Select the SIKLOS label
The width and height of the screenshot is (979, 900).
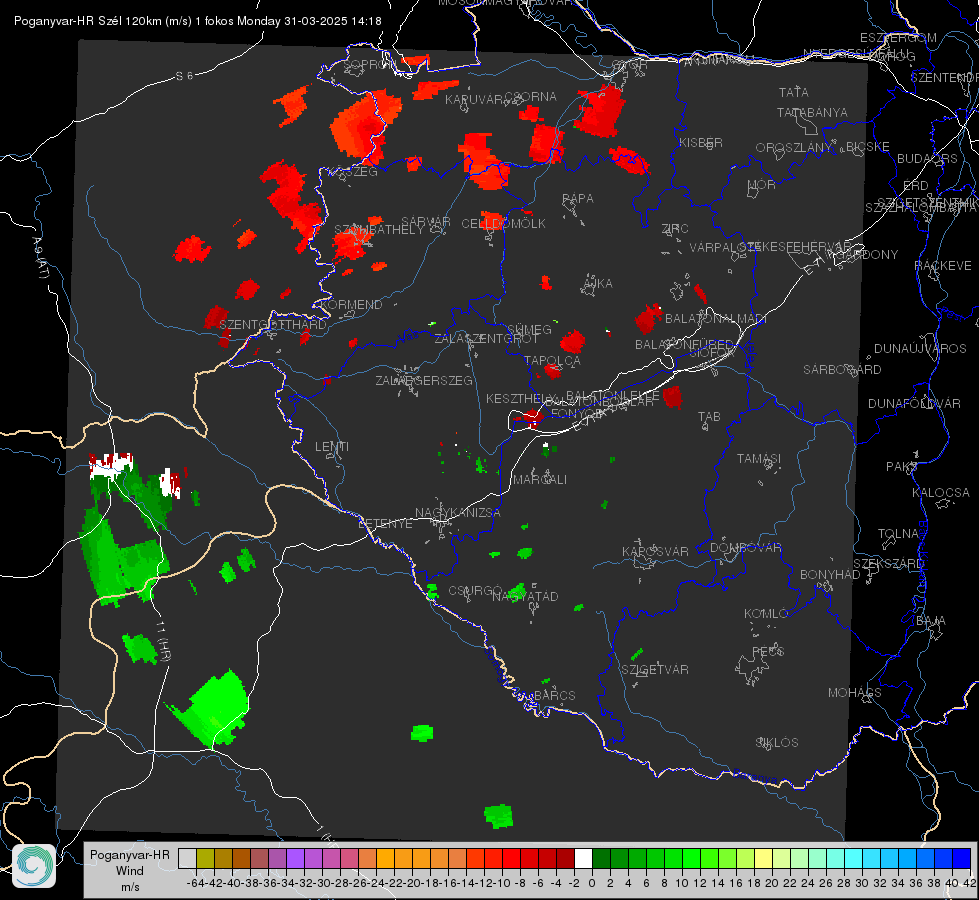[x=777, y=743]
